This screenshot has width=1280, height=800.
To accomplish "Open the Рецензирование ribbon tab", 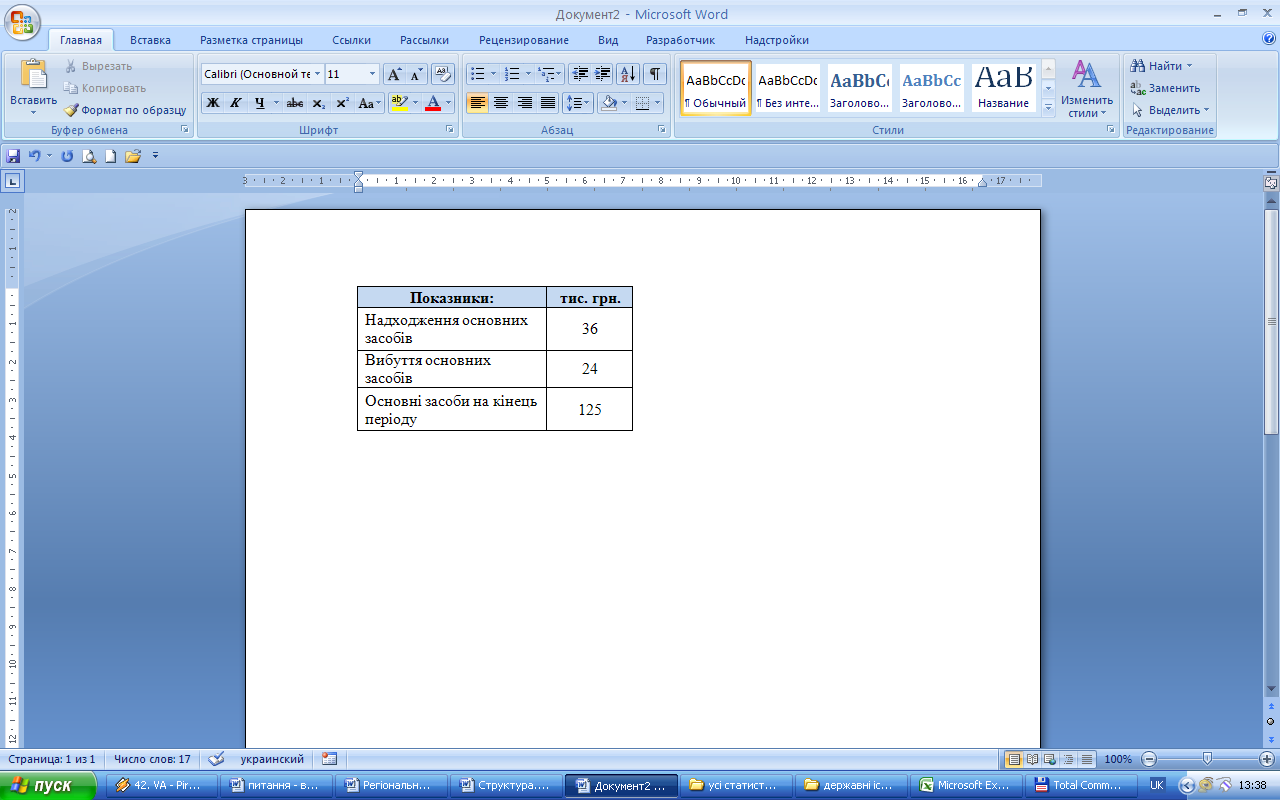I will pos(524,40).
